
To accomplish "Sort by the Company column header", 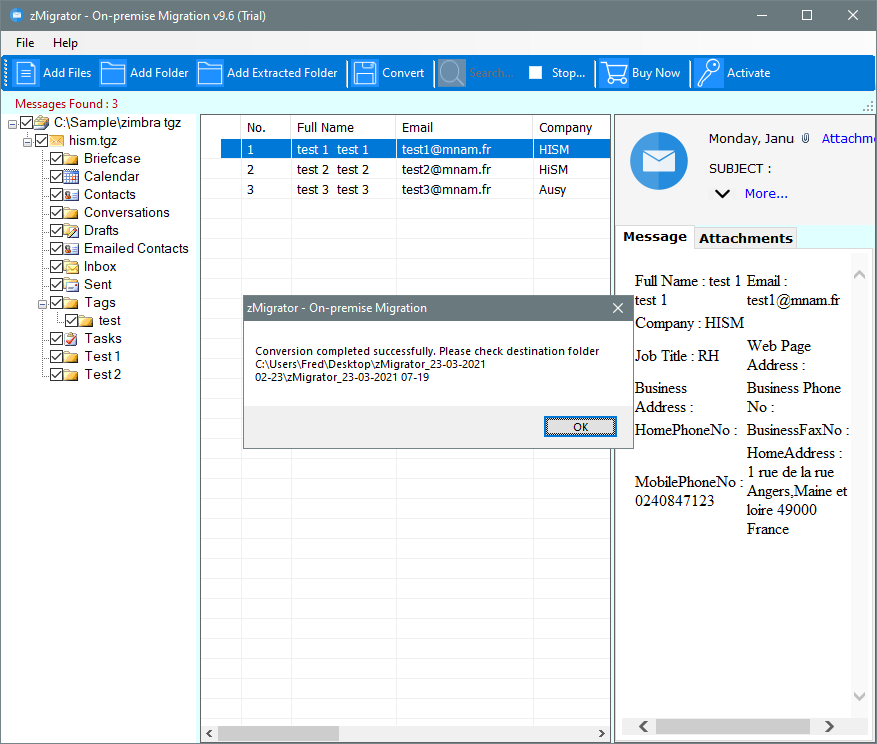I will point(572,128).
